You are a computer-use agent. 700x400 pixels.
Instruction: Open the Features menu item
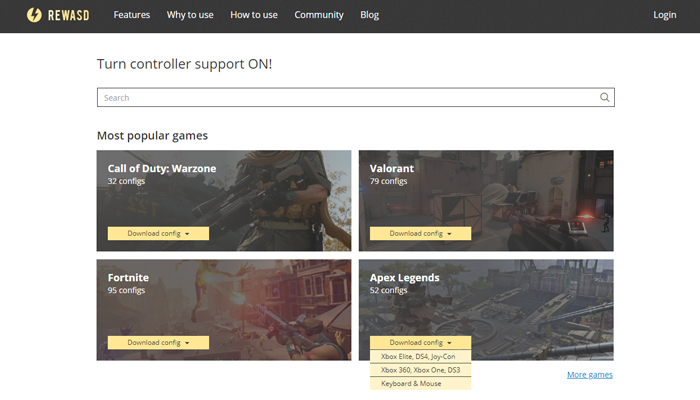pyautogui.click(x=132, y=15)
